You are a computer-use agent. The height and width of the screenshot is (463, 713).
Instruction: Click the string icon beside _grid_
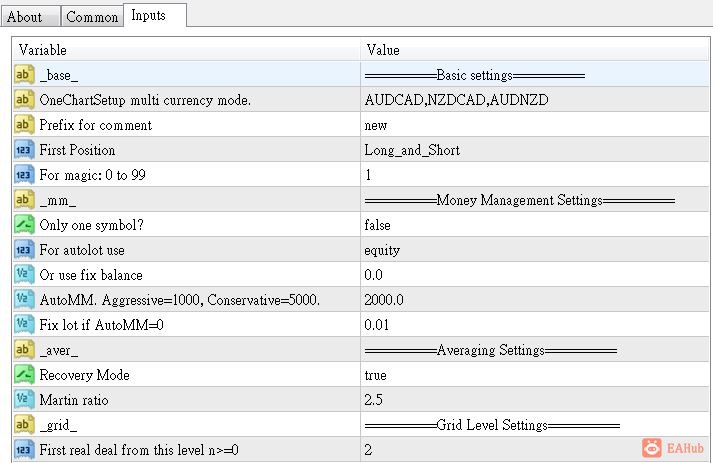tap(25, 425)
